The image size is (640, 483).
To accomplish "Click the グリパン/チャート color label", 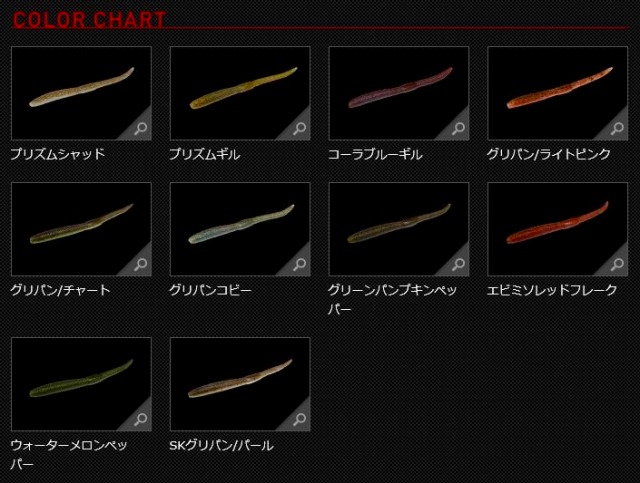I will [60, 290].
